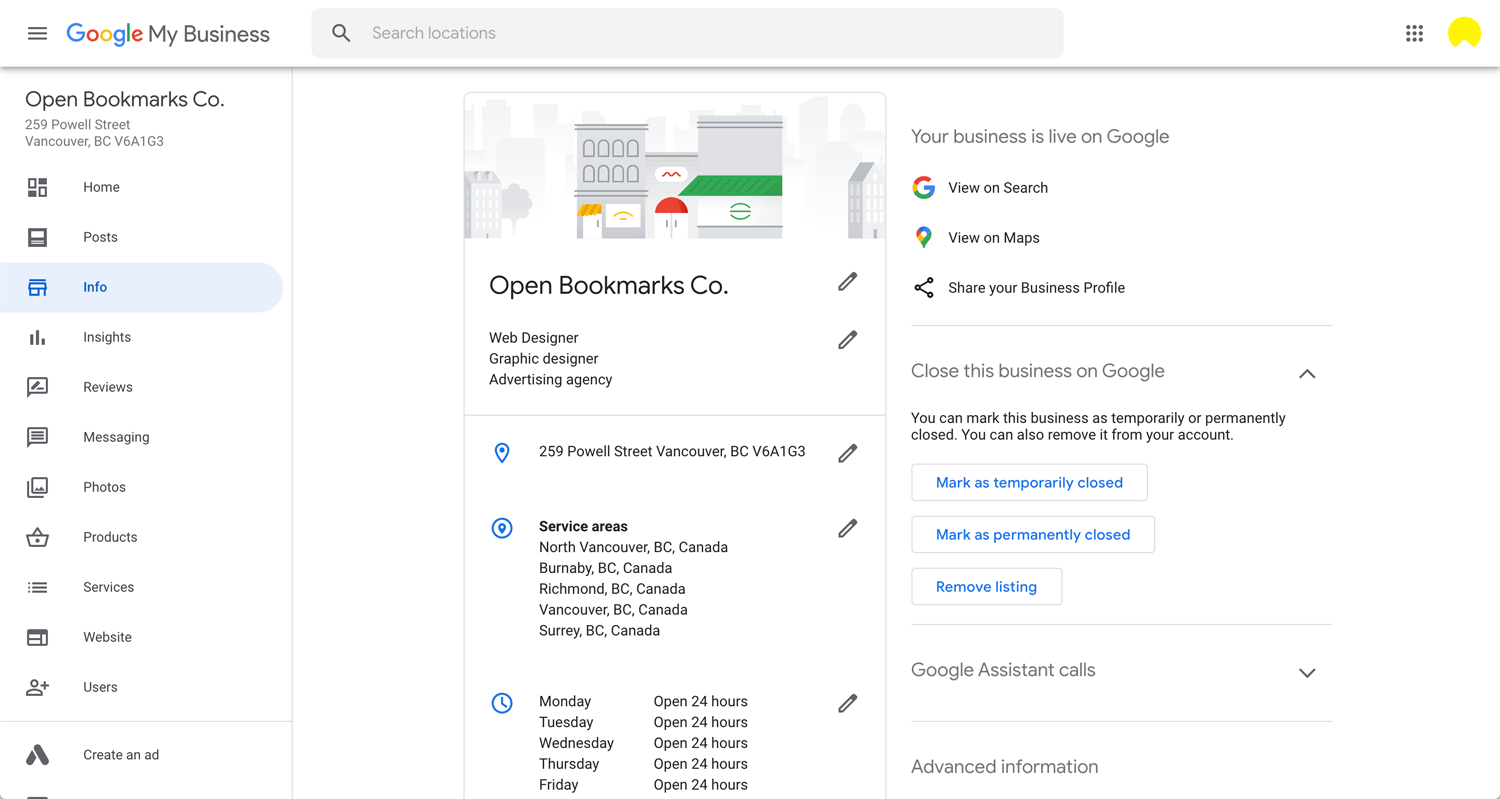
Task: Click the Website sidebar icon
Action: click(37, 637)
